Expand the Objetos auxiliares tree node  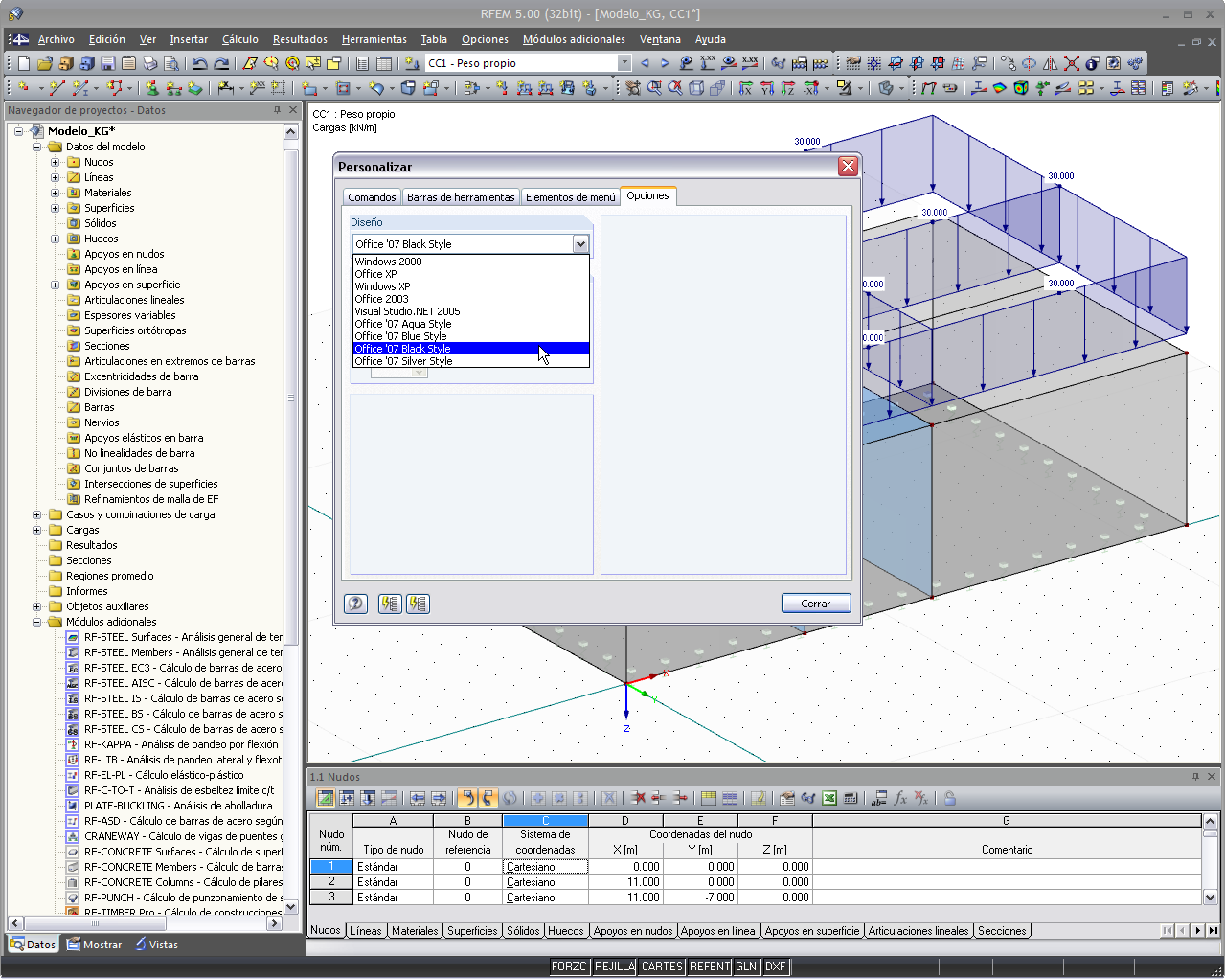[36, 606]
